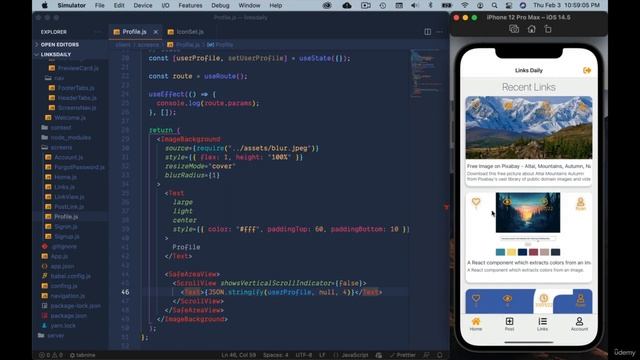
Task: Collapse the LINKSDAILY folder section
Action: pyautogui.click(x=56, y=54)
